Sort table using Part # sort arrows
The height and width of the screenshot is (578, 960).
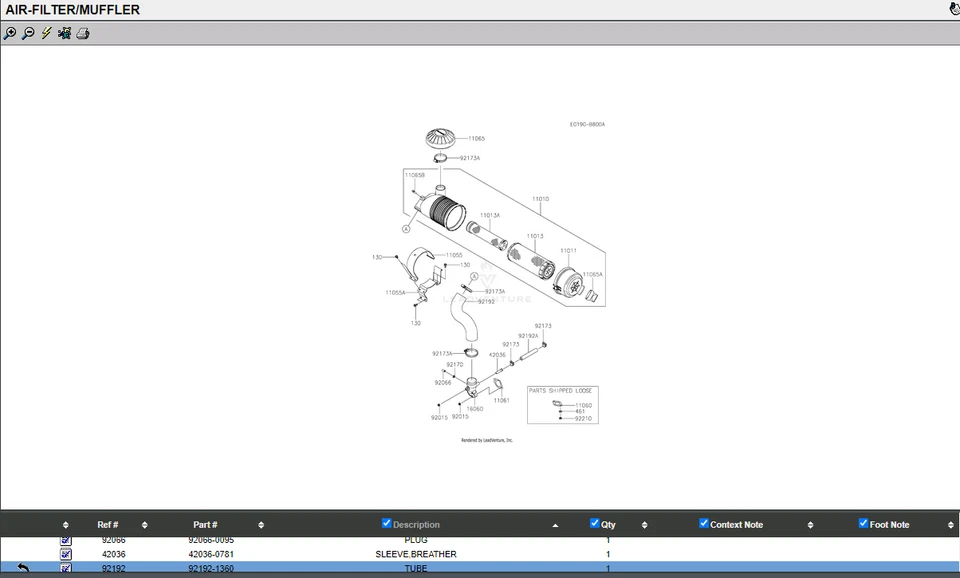[261, 525]
